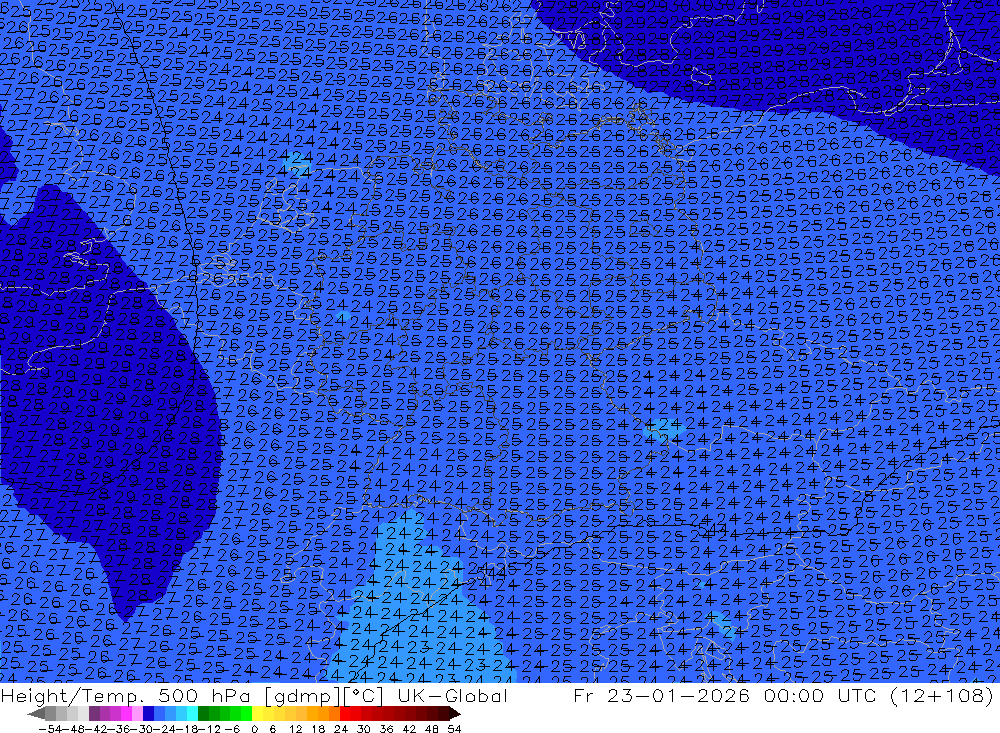Click the 'Fr 23-01-2026' date text
1000x733 pixels.
tap(661, 695)
